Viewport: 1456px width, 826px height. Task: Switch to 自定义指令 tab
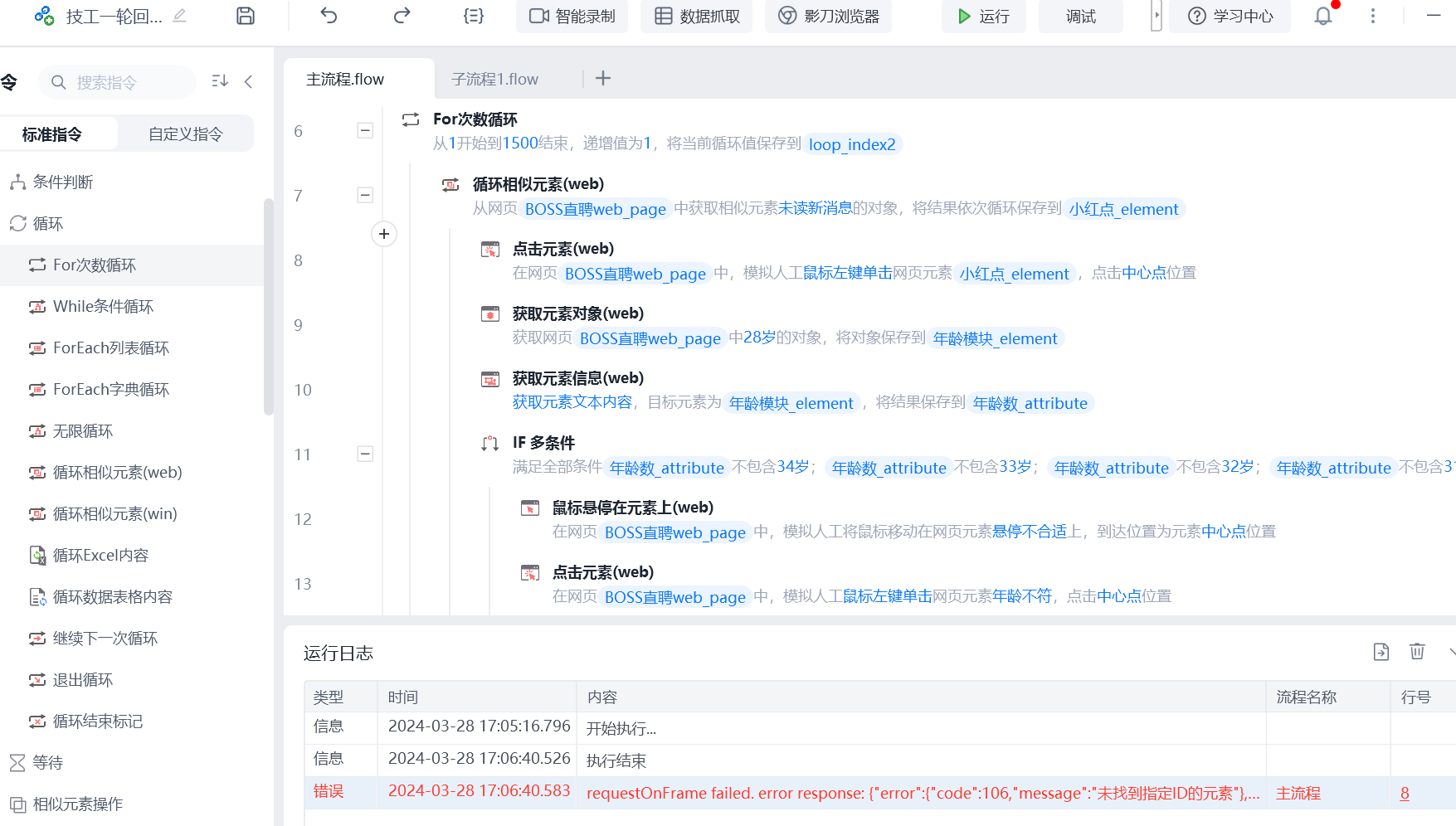tap(185, 134)
